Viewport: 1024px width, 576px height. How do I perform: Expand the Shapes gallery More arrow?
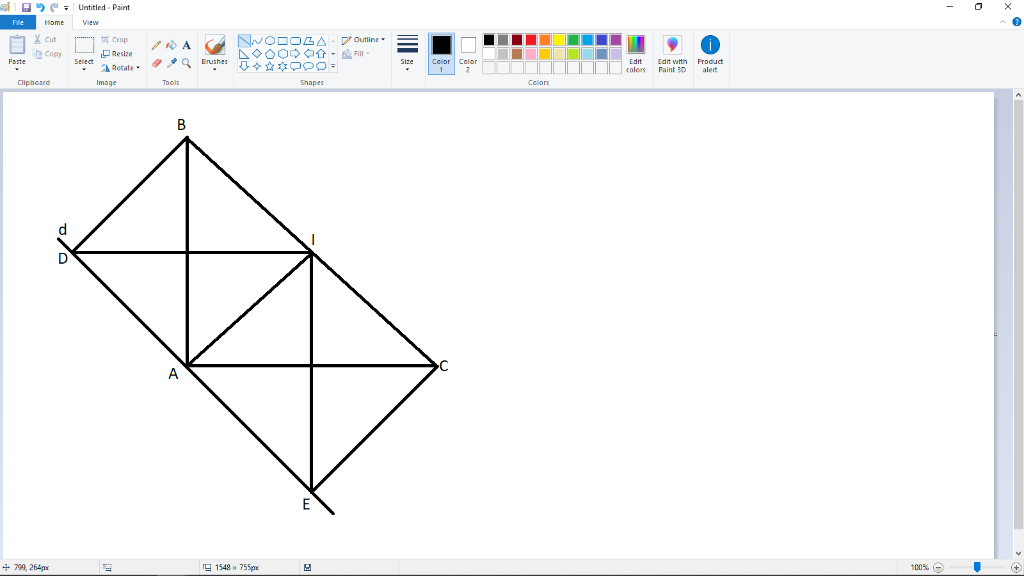click(x=333, y=66)
